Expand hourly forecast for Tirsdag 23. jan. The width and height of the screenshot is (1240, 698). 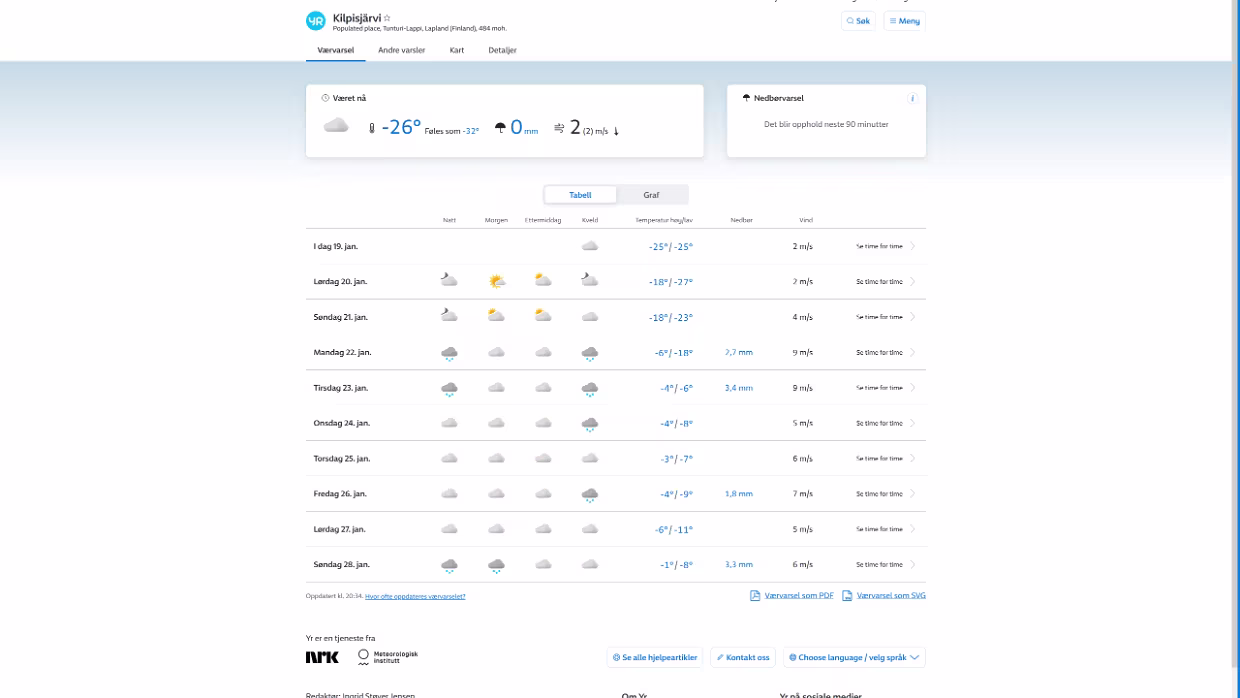(884, 388)
